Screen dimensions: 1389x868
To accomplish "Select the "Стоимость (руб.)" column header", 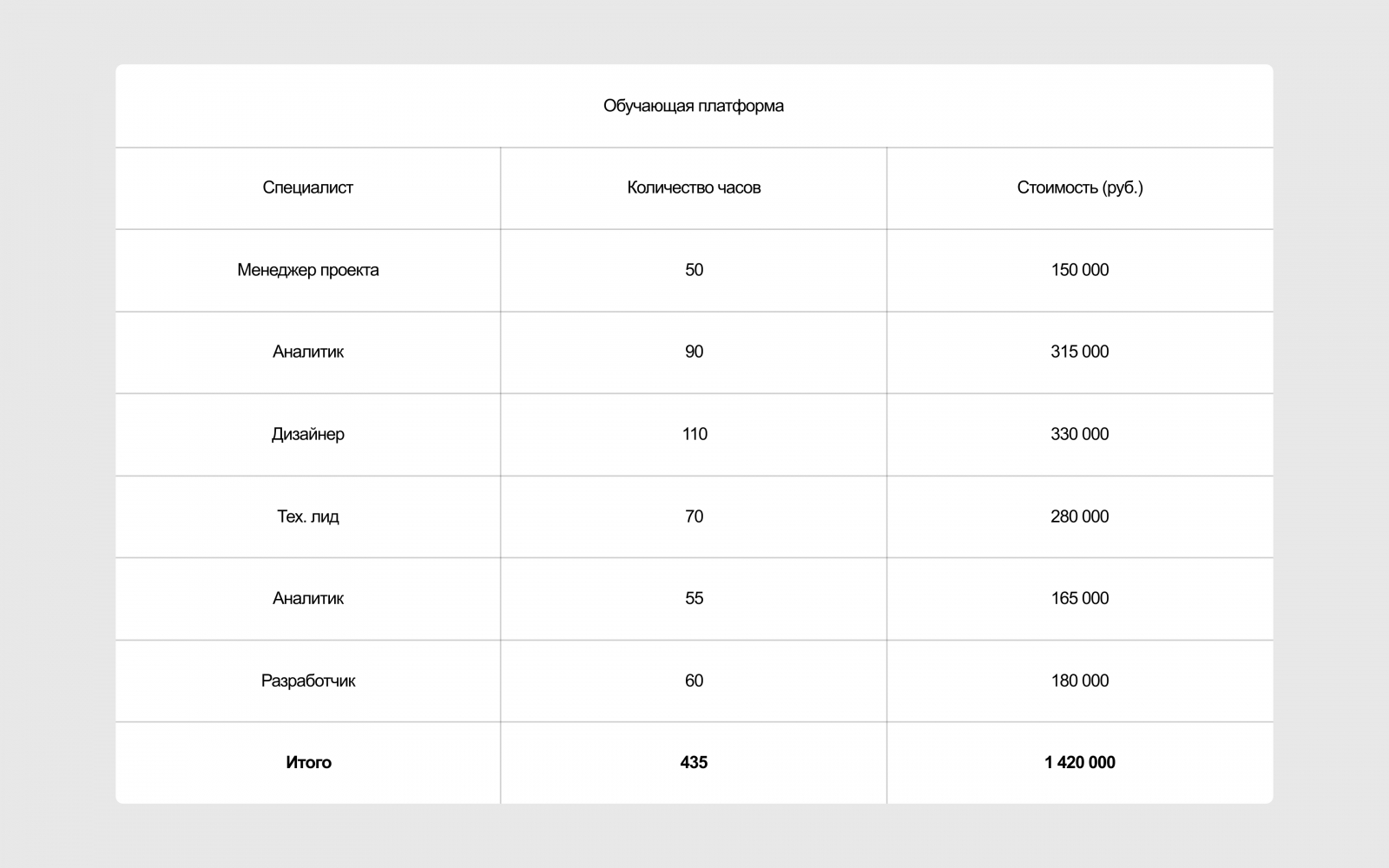I will coord(1080,187).
